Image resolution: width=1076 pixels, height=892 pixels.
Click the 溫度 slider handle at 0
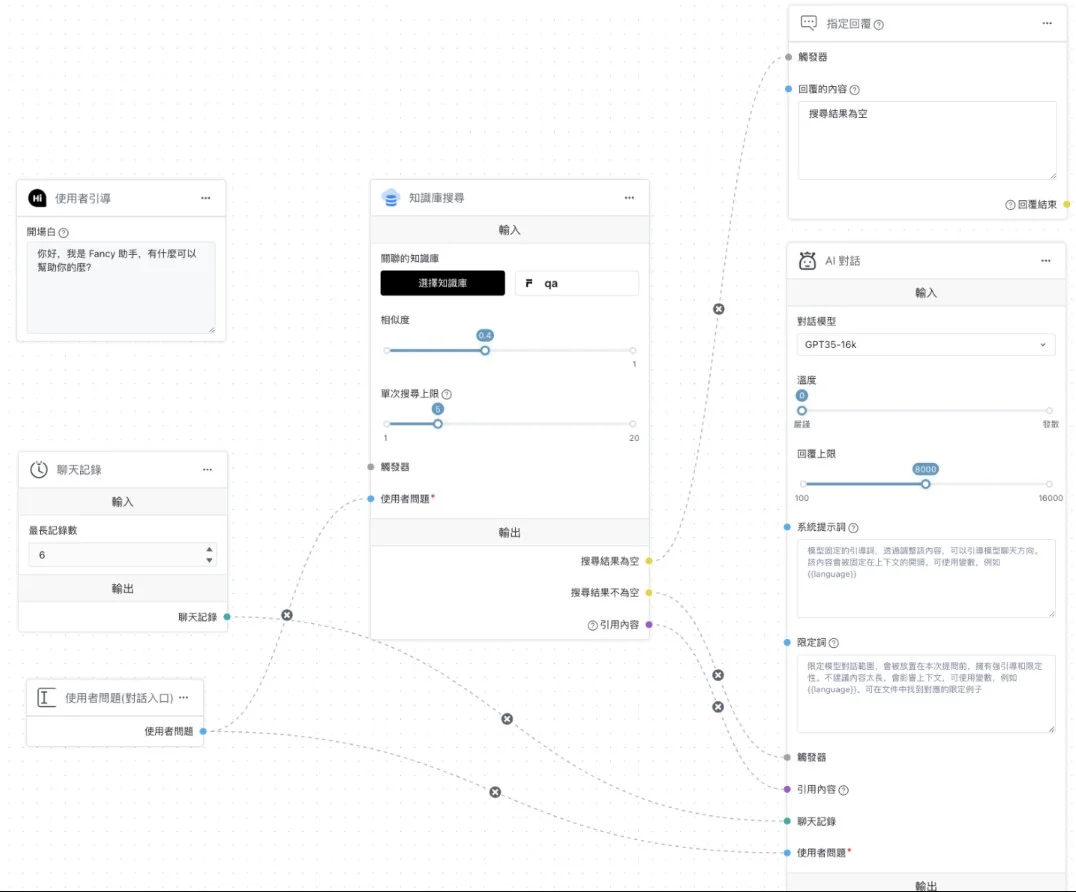coord(802,411)
